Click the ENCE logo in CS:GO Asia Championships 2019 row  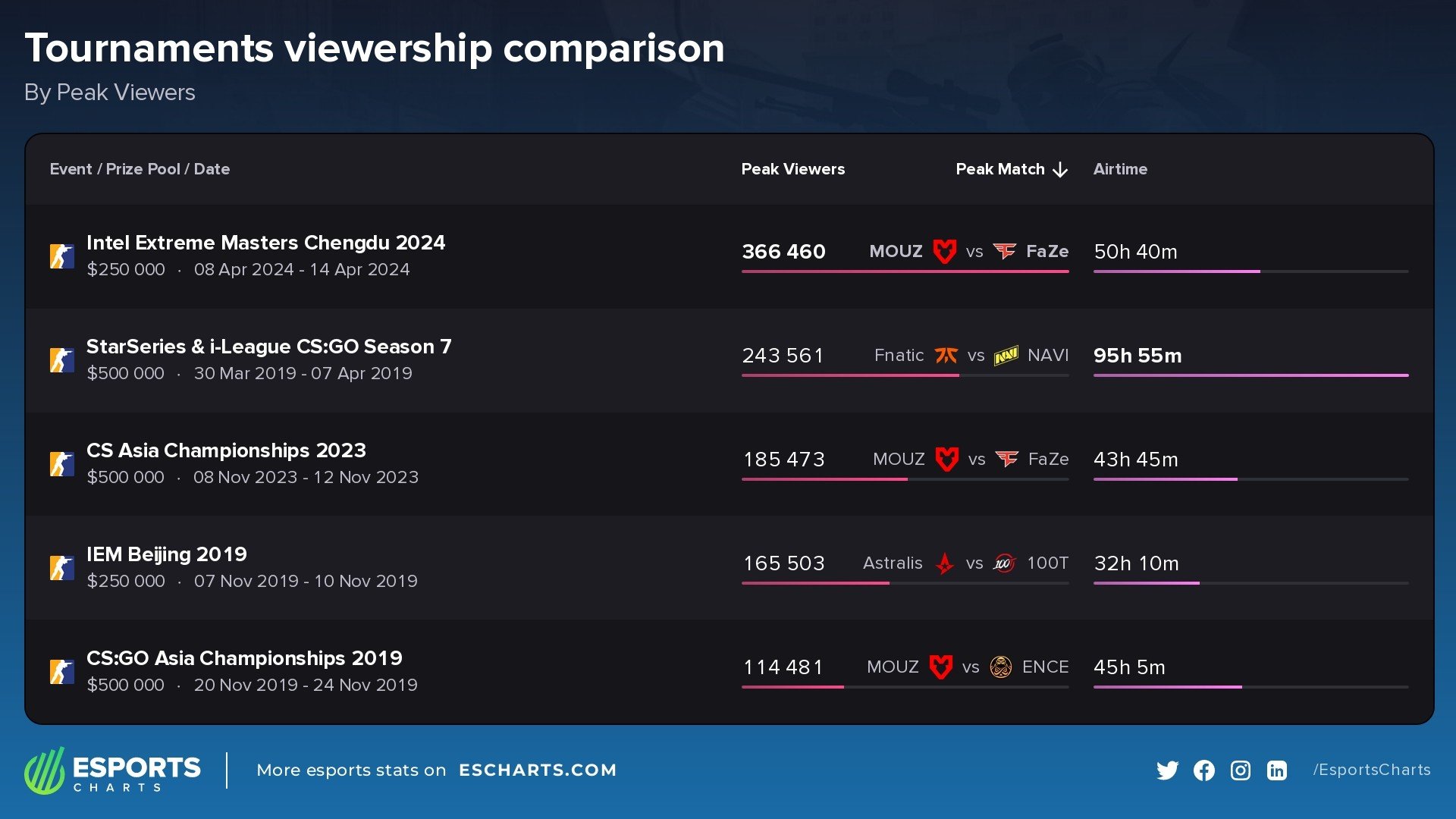[x=1001, y=667]
